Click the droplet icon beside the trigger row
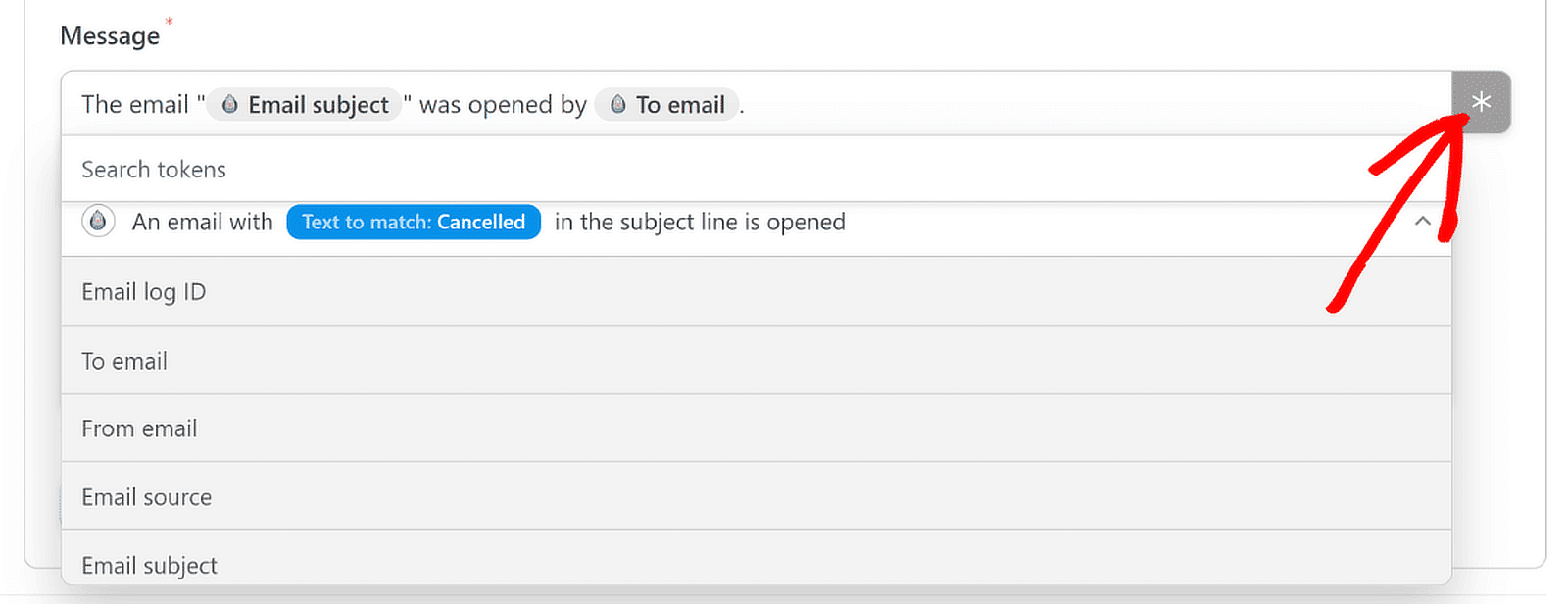 click(x=98, y=221)
